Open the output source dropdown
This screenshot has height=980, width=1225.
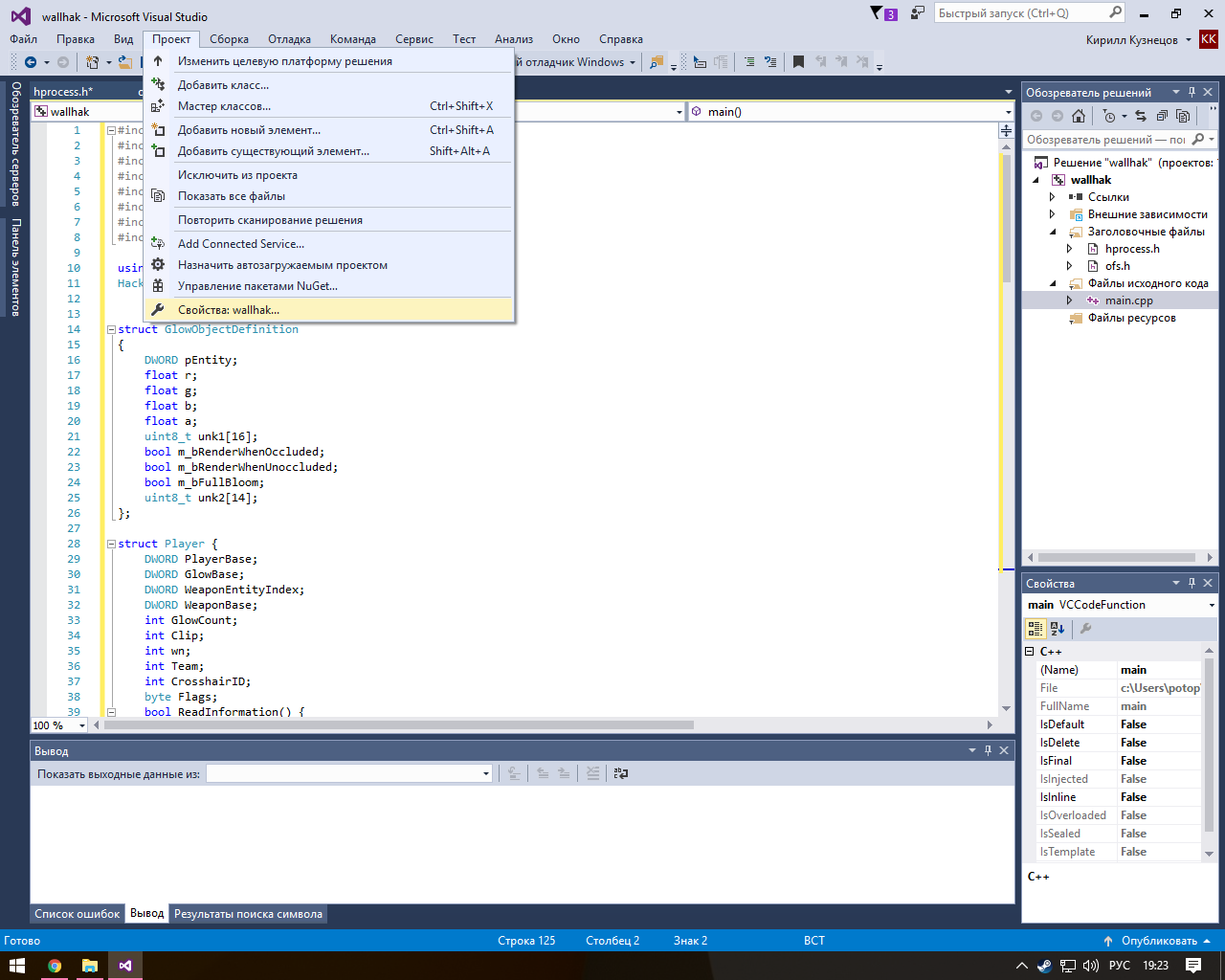485,773
